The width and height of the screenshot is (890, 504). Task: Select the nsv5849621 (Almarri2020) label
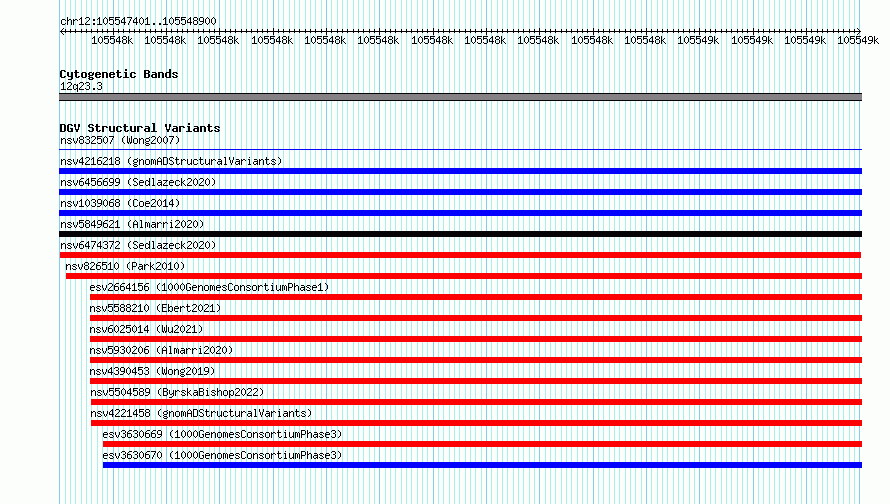pyautogui.click(x=132, y=224)
